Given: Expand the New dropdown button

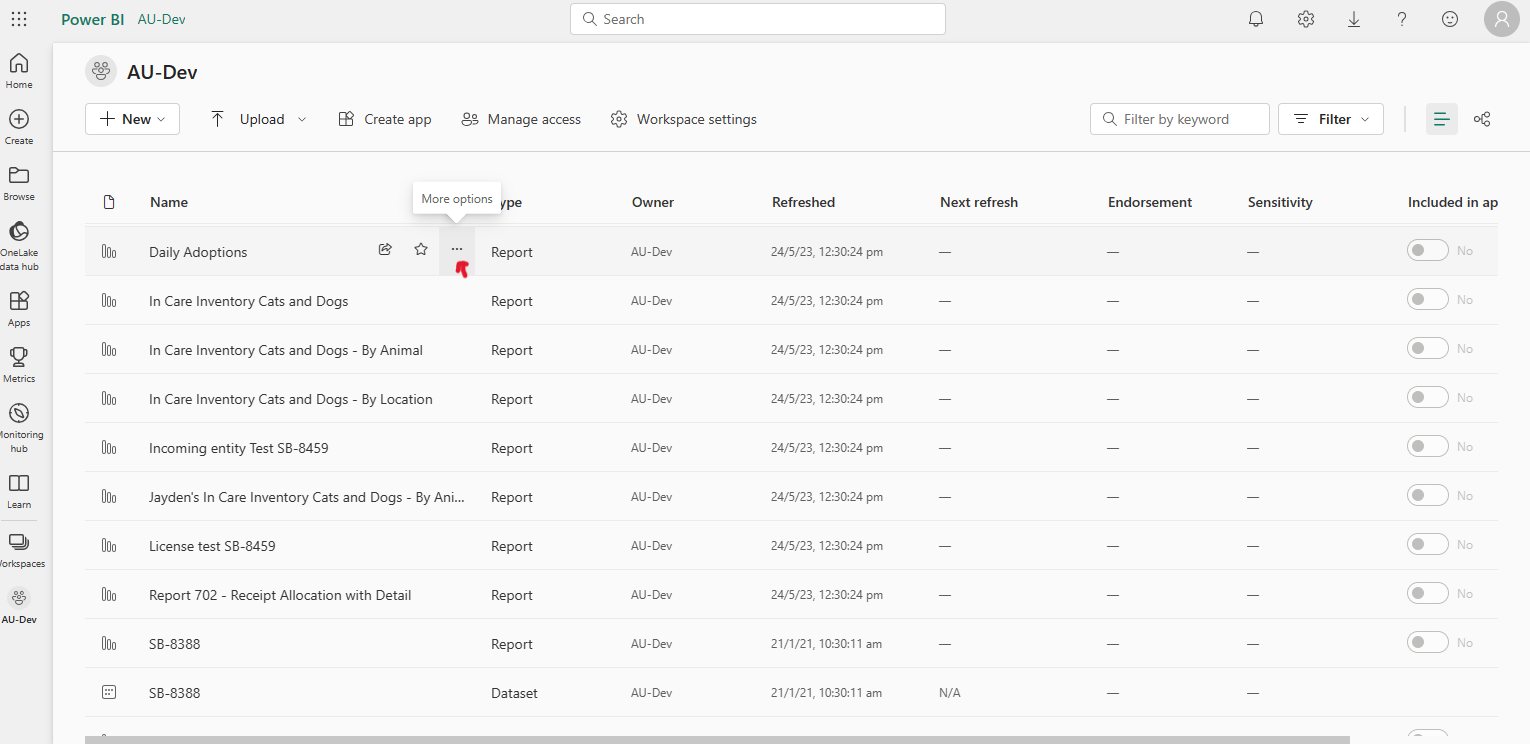Looking at the screenshot, I should pyautogui.click(x=132, y=119).
